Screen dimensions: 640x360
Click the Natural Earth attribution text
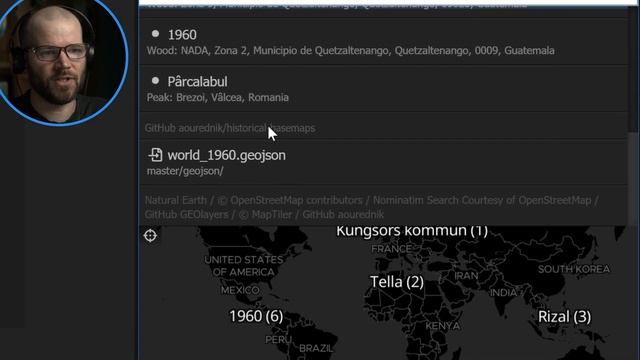click(x=176, y=200)
